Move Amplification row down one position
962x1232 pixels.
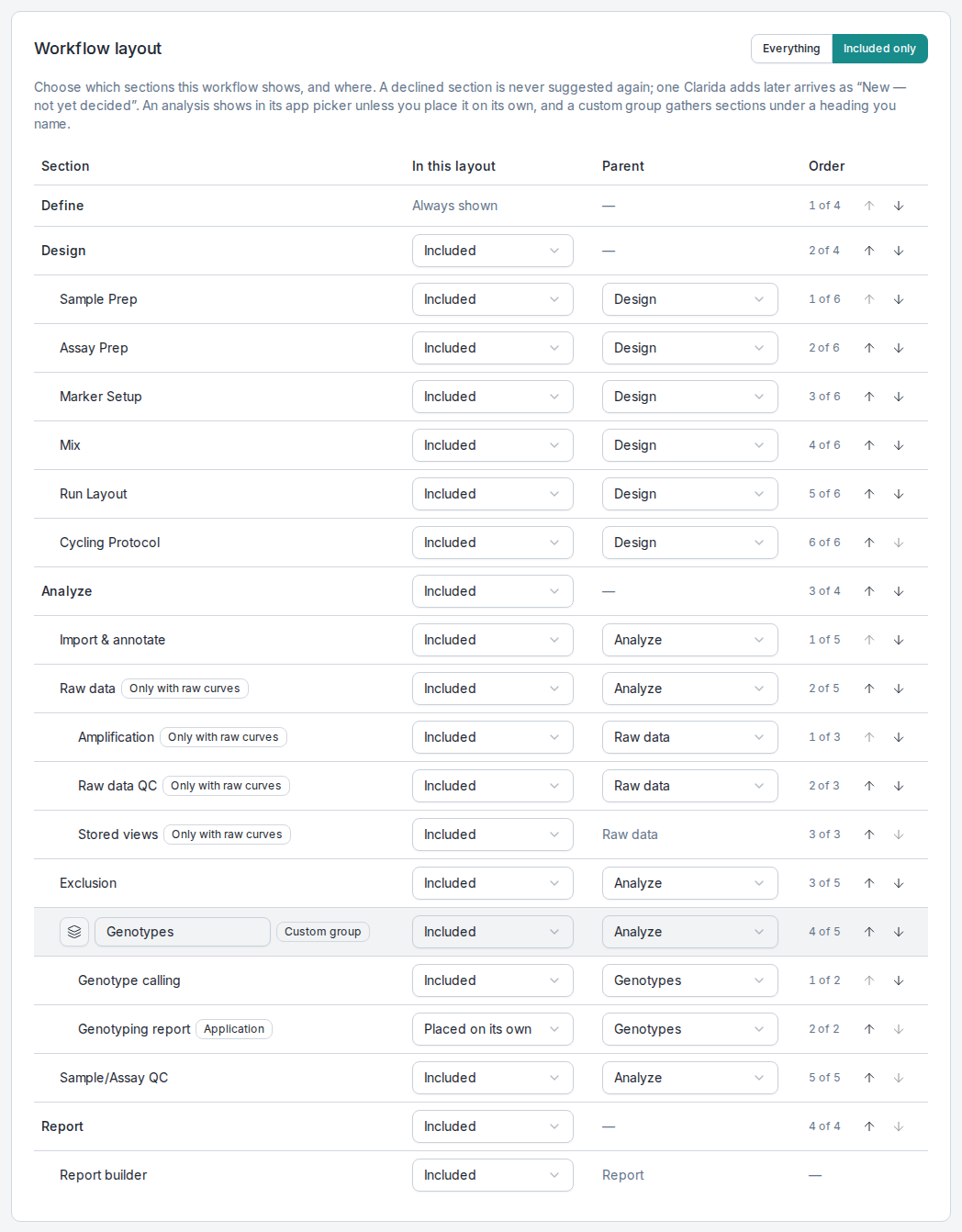pyautogui.click(x=899, y=737)
